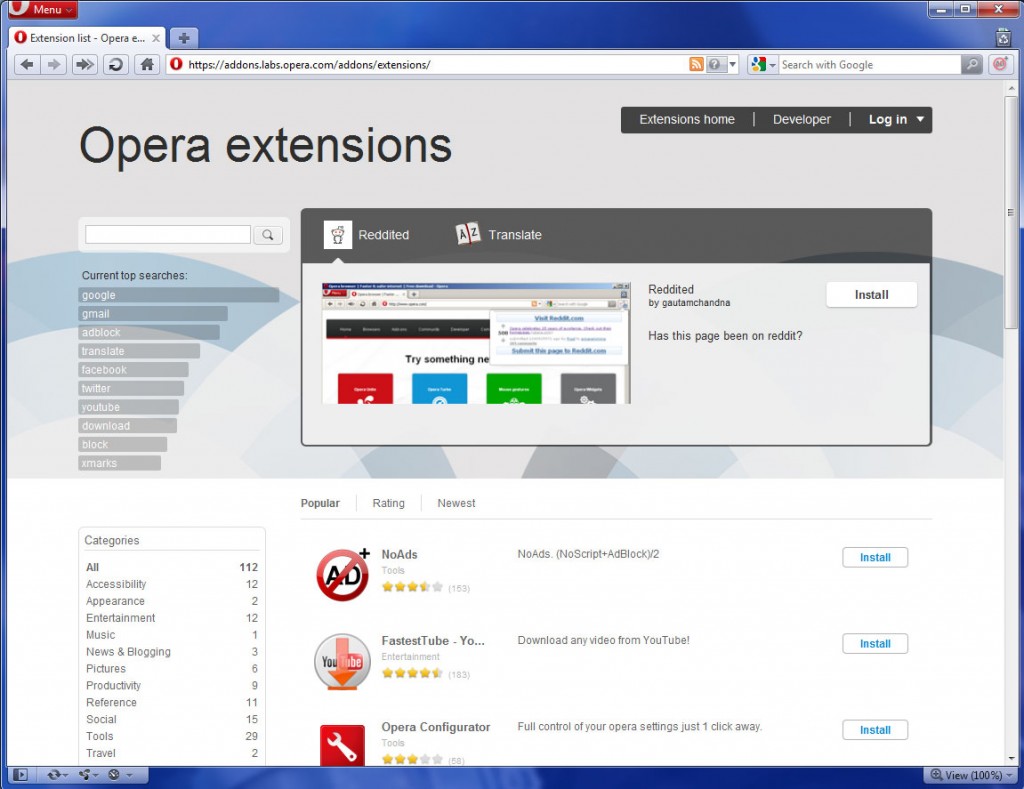Viewport: 1024px width, 789px height.
Task: Click the Reddited alien icon
Action: [338, 235]
